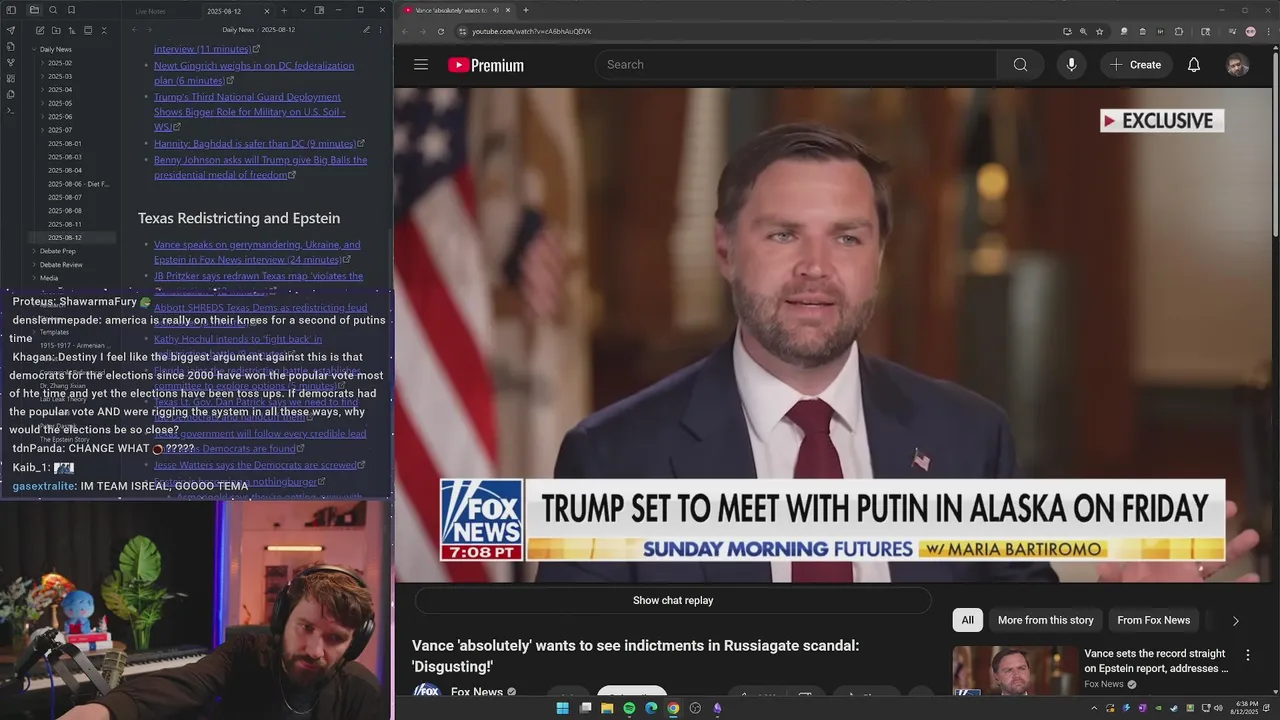Open new Obsidian tab with plus

point(283,10)
